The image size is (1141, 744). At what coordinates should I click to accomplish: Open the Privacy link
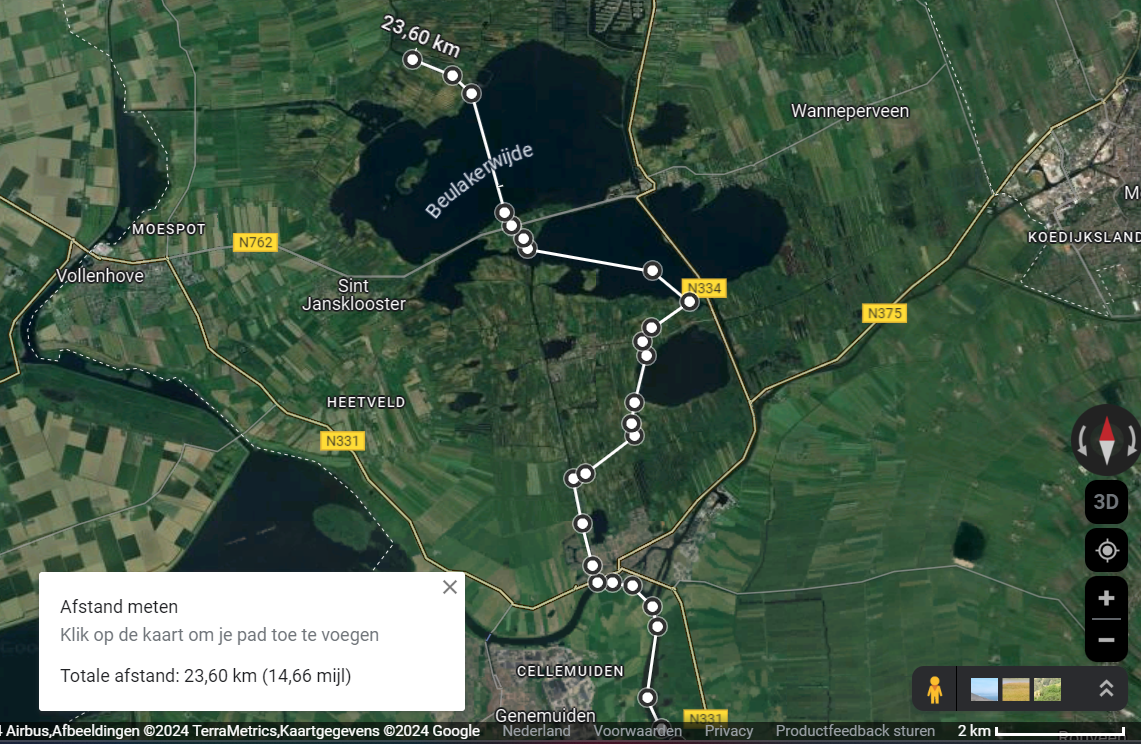click(728, 731)
